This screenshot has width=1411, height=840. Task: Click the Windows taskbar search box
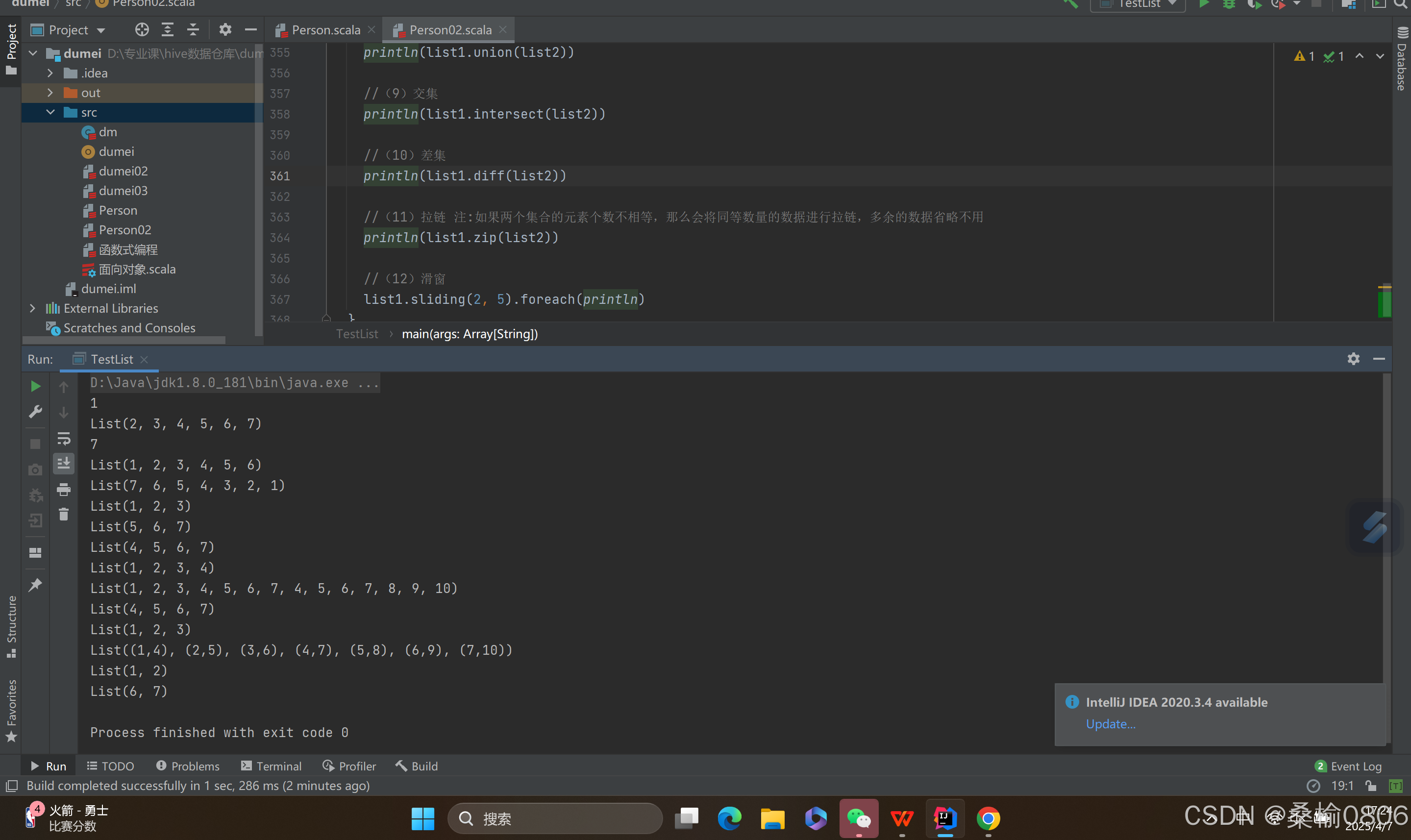(555, 818)
